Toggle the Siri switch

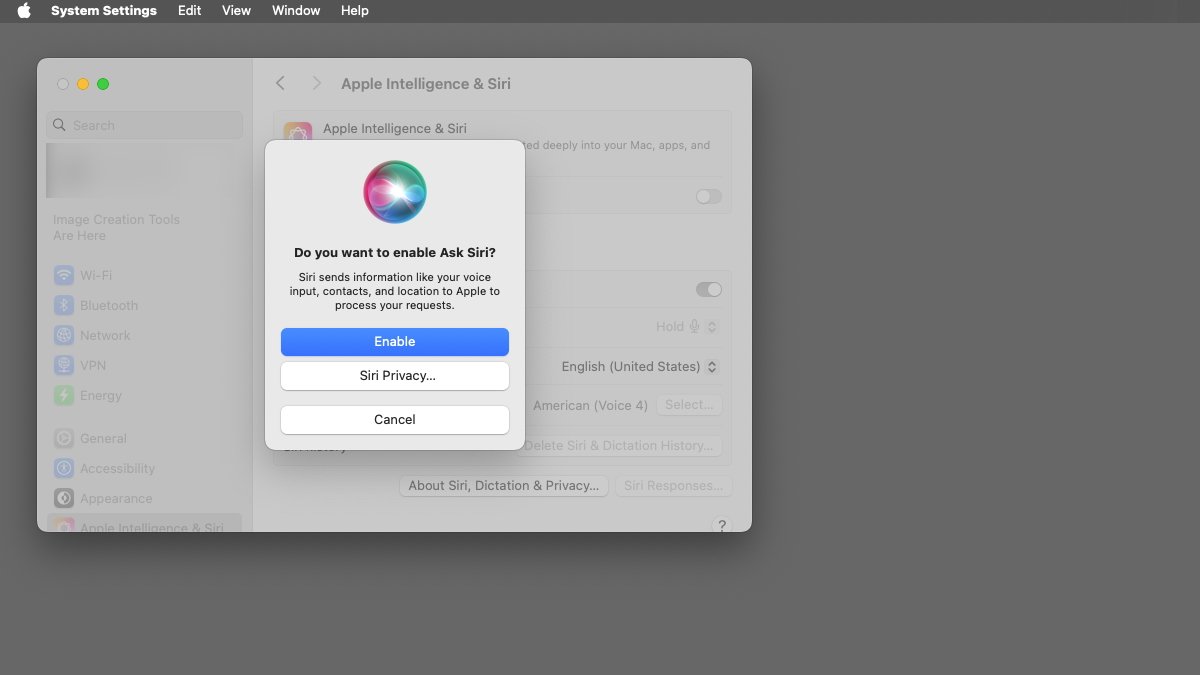709,289
